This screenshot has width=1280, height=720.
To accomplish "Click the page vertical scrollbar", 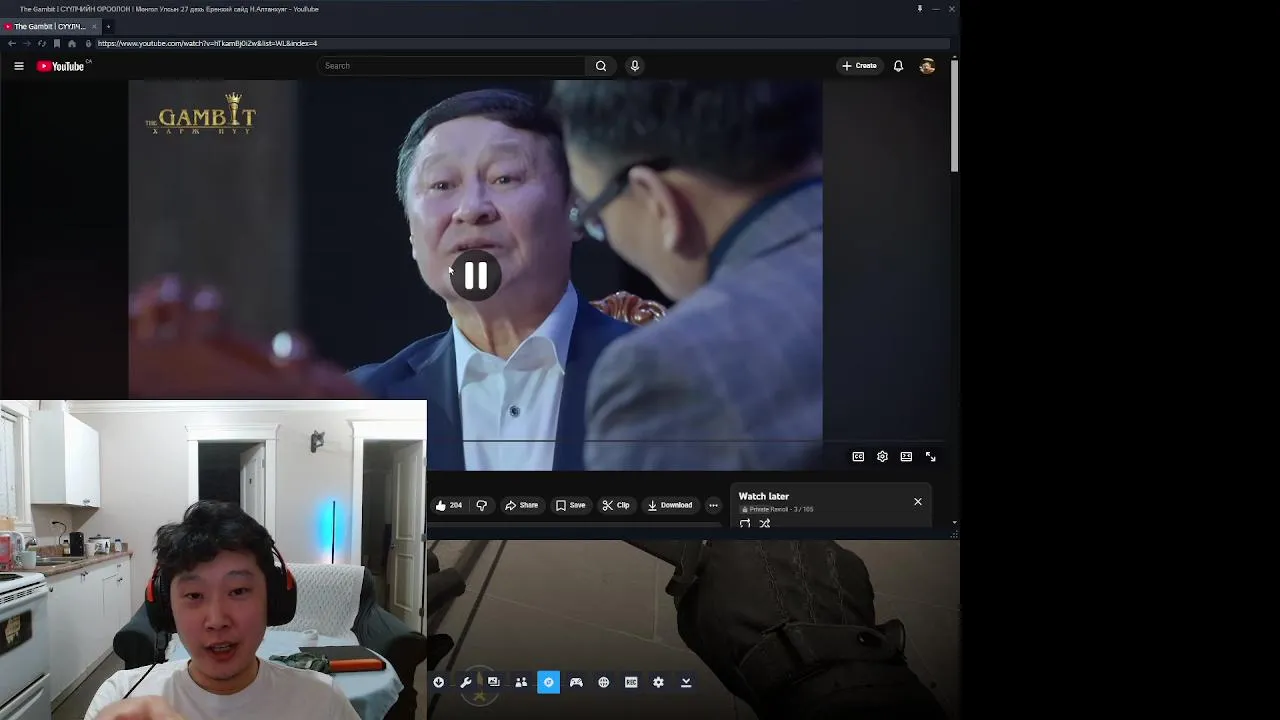I will (x=954, y=115).
